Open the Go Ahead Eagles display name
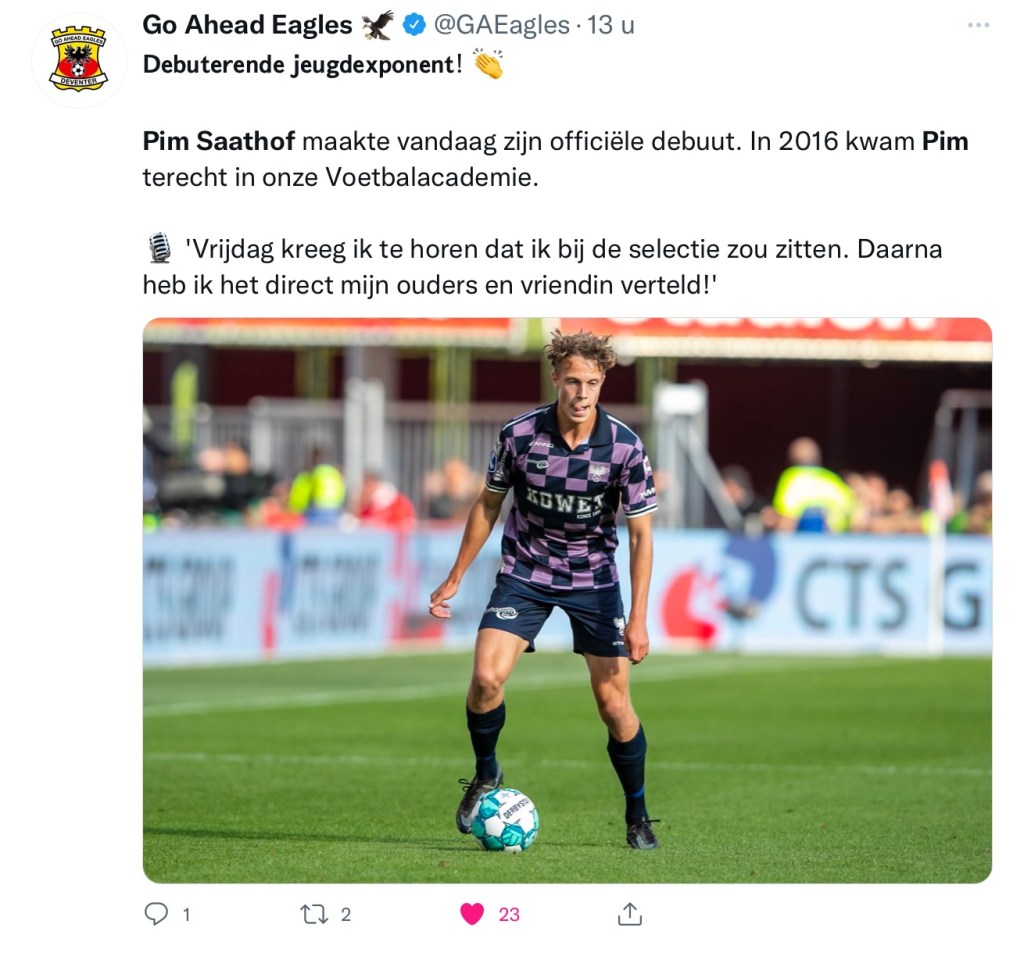The height and width of the screenshot is (967, 1024). 247,25
